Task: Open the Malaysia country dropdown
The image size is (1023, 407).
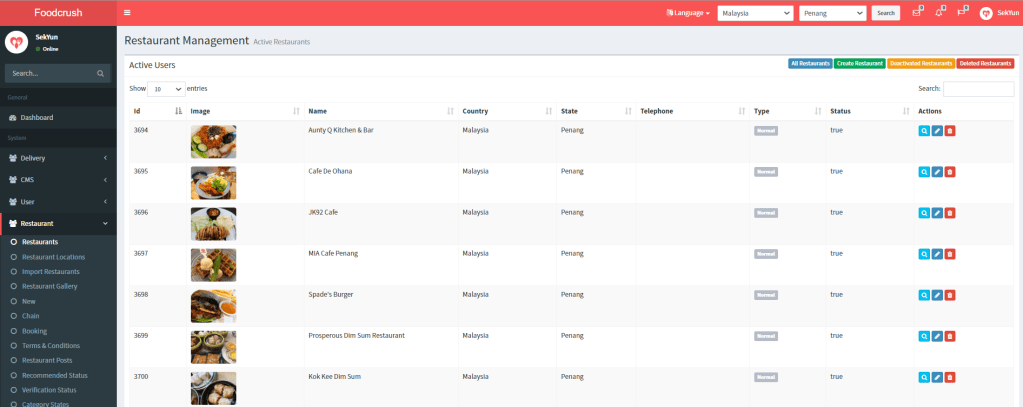Action: [x=755, y=13]
